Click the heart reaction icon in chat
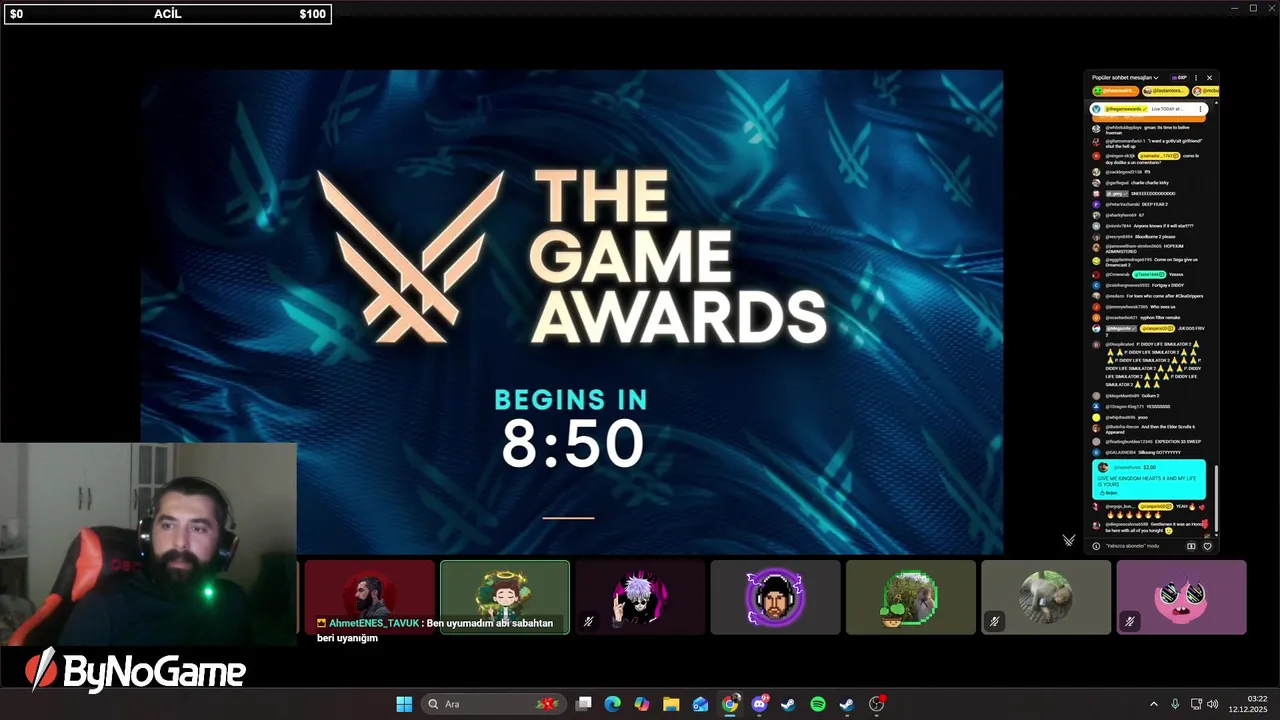The height and width of the screenshot is (720, 1280). coord(1207,546)
